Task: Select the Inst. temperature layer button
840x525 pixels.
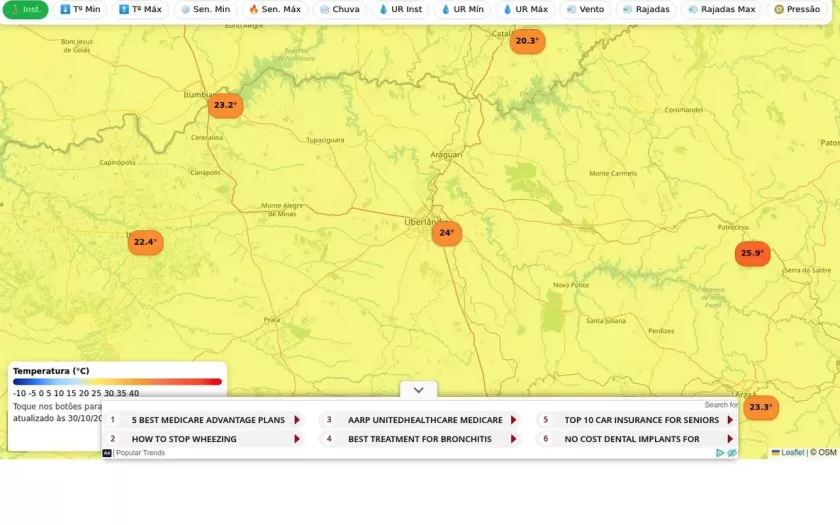Action: coord(25,9)
